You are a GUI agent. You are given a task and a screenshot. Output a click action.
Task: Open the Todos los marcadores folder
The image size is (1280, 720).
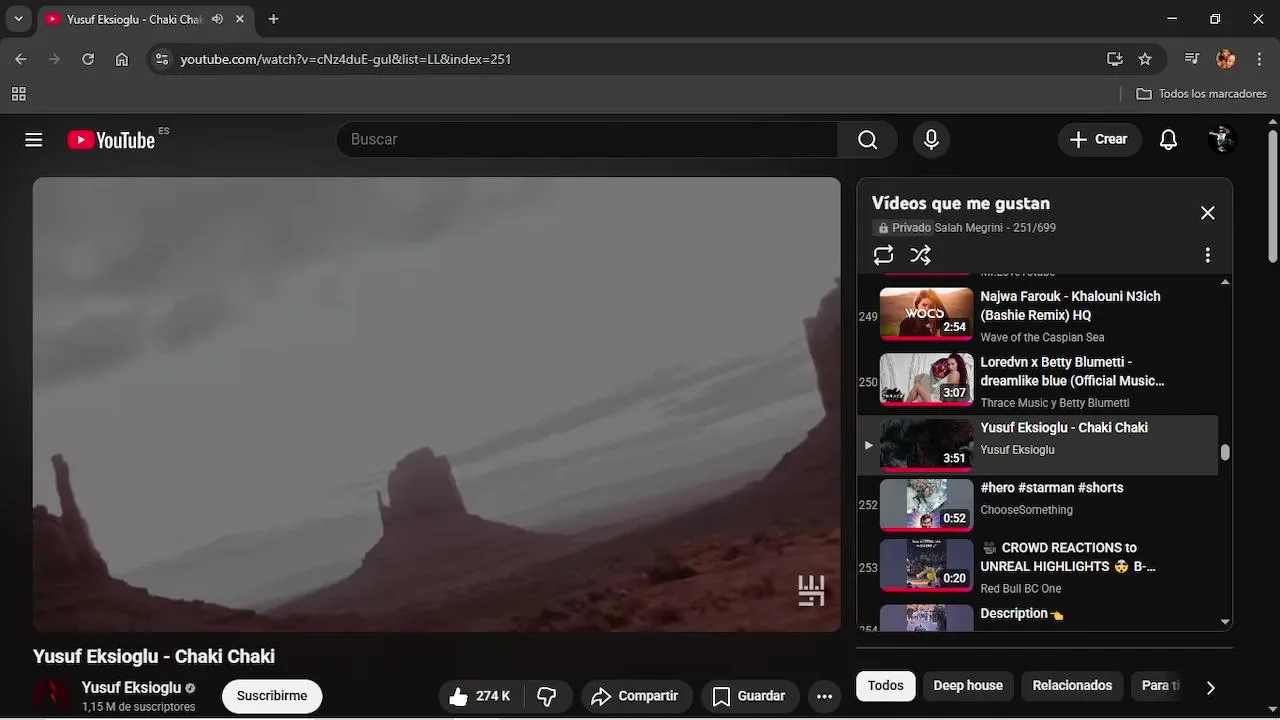click(1202, 94)
